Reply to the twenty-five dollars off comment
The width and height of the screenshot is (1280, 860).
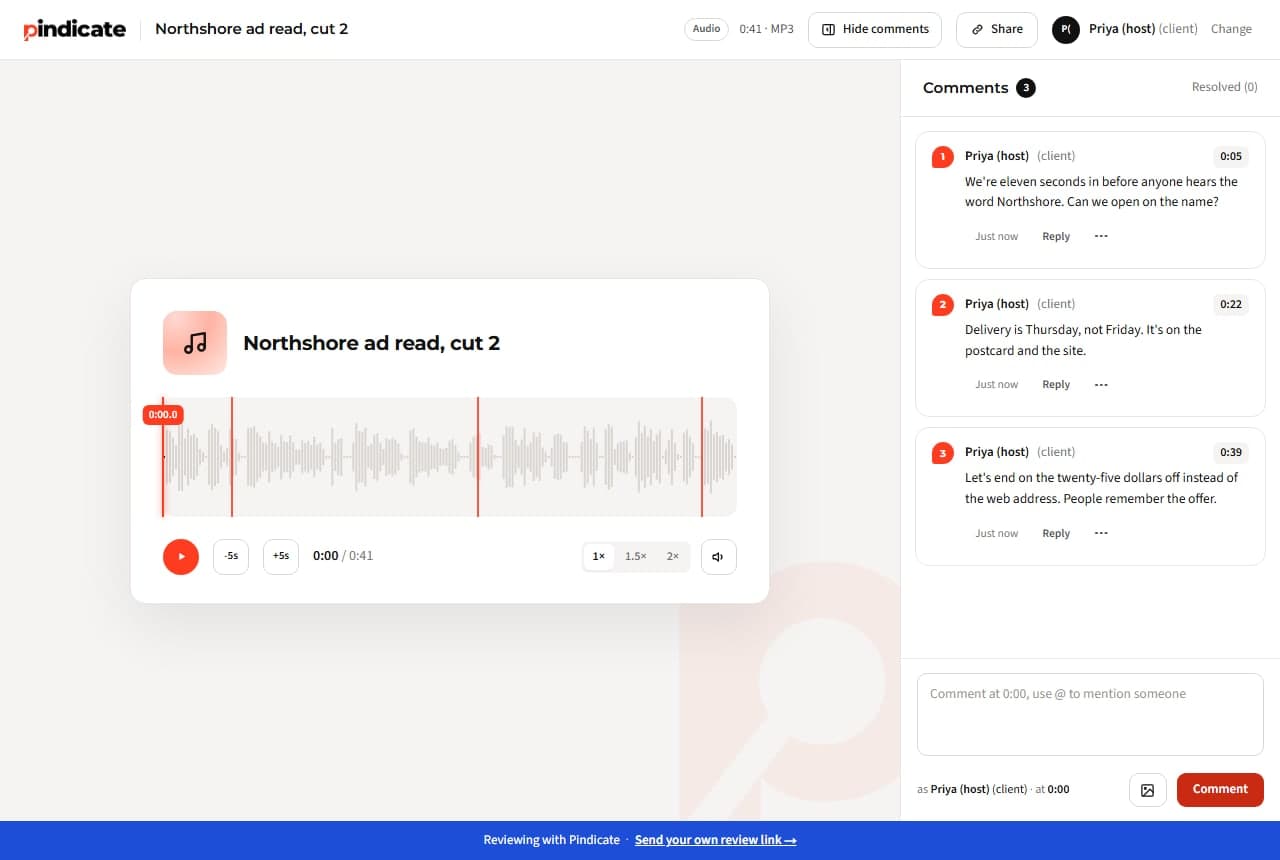[x=1056, y=533]
